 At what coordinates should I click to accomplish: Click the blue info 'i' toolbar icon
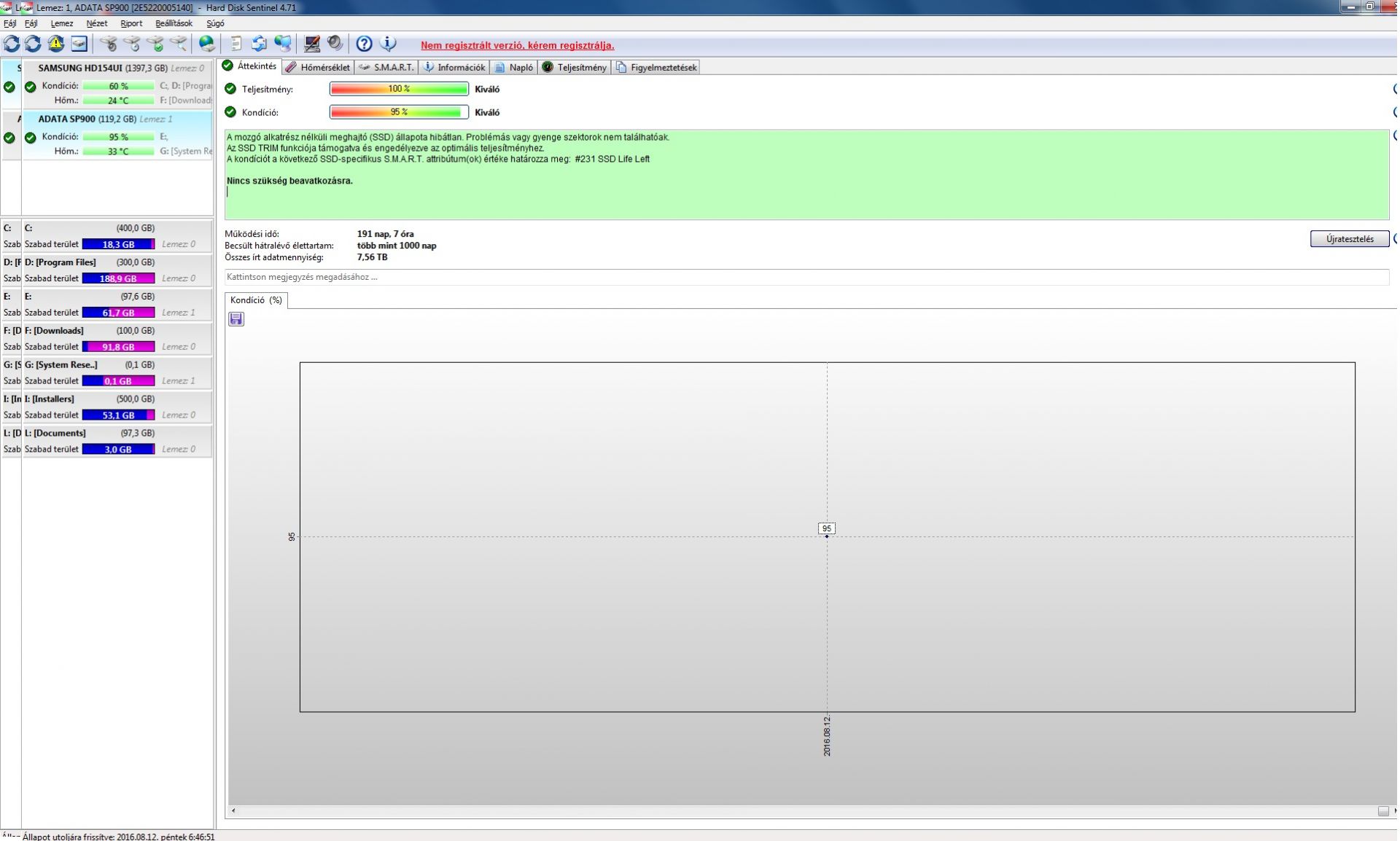pos(389,44)
